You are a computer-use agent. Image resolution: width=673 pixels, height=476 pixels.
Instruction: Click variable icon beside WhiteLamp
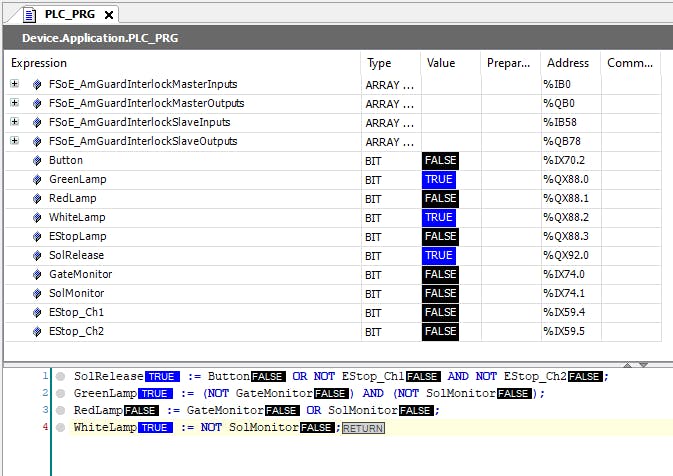point(37,217)
